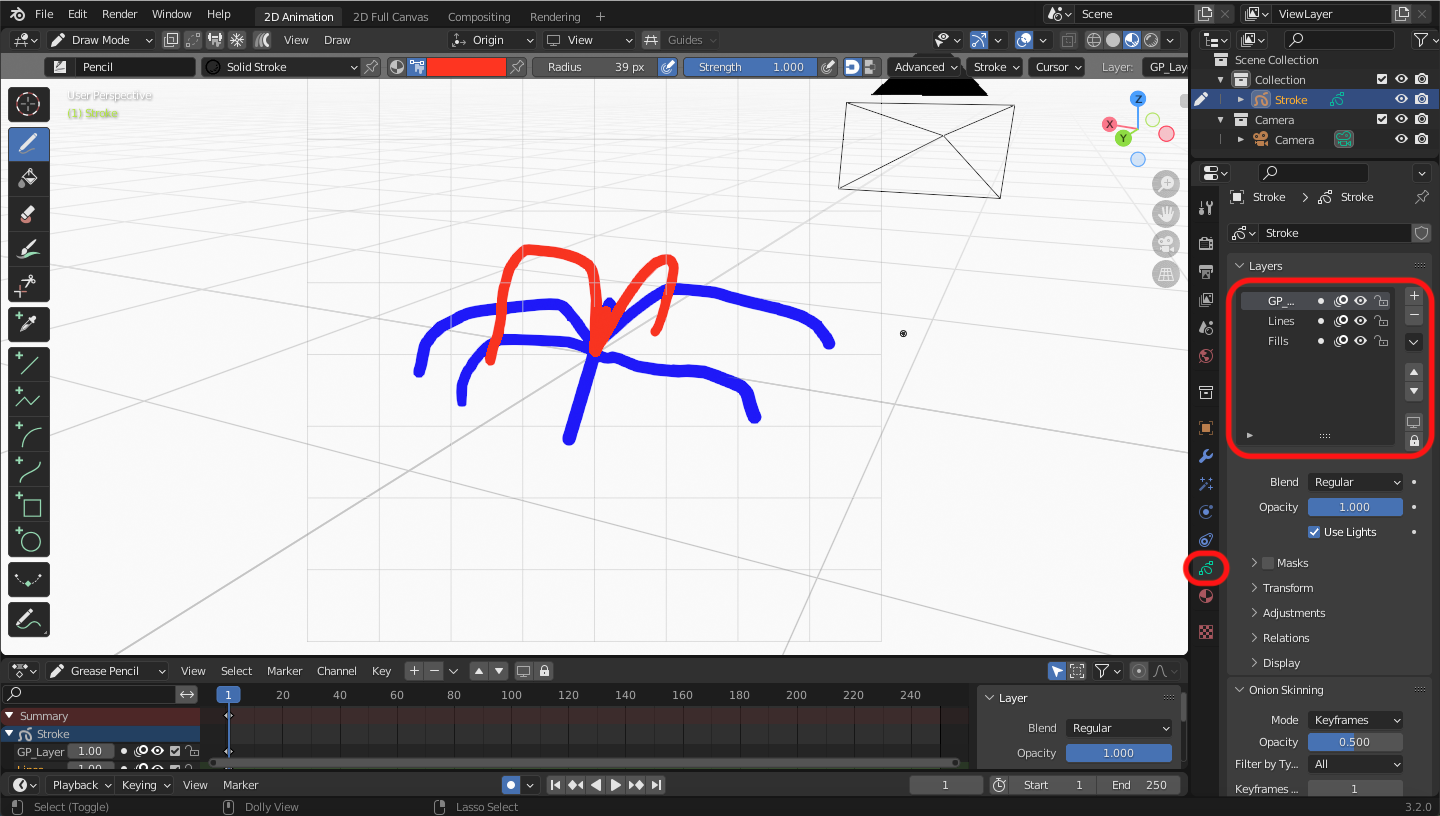The image size is (1440, 816).
Task: Switch to the Rendering workspace tab
Action: click(x=555, y=17)
